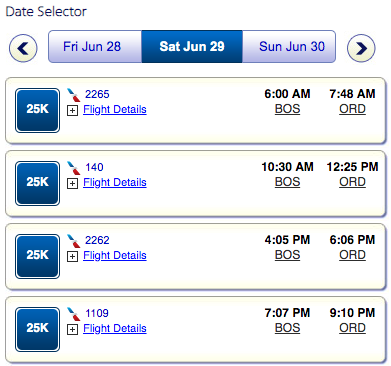Click BOS airport code under 10:30 AM
This screenshot has height=366, width=391.
287,182
